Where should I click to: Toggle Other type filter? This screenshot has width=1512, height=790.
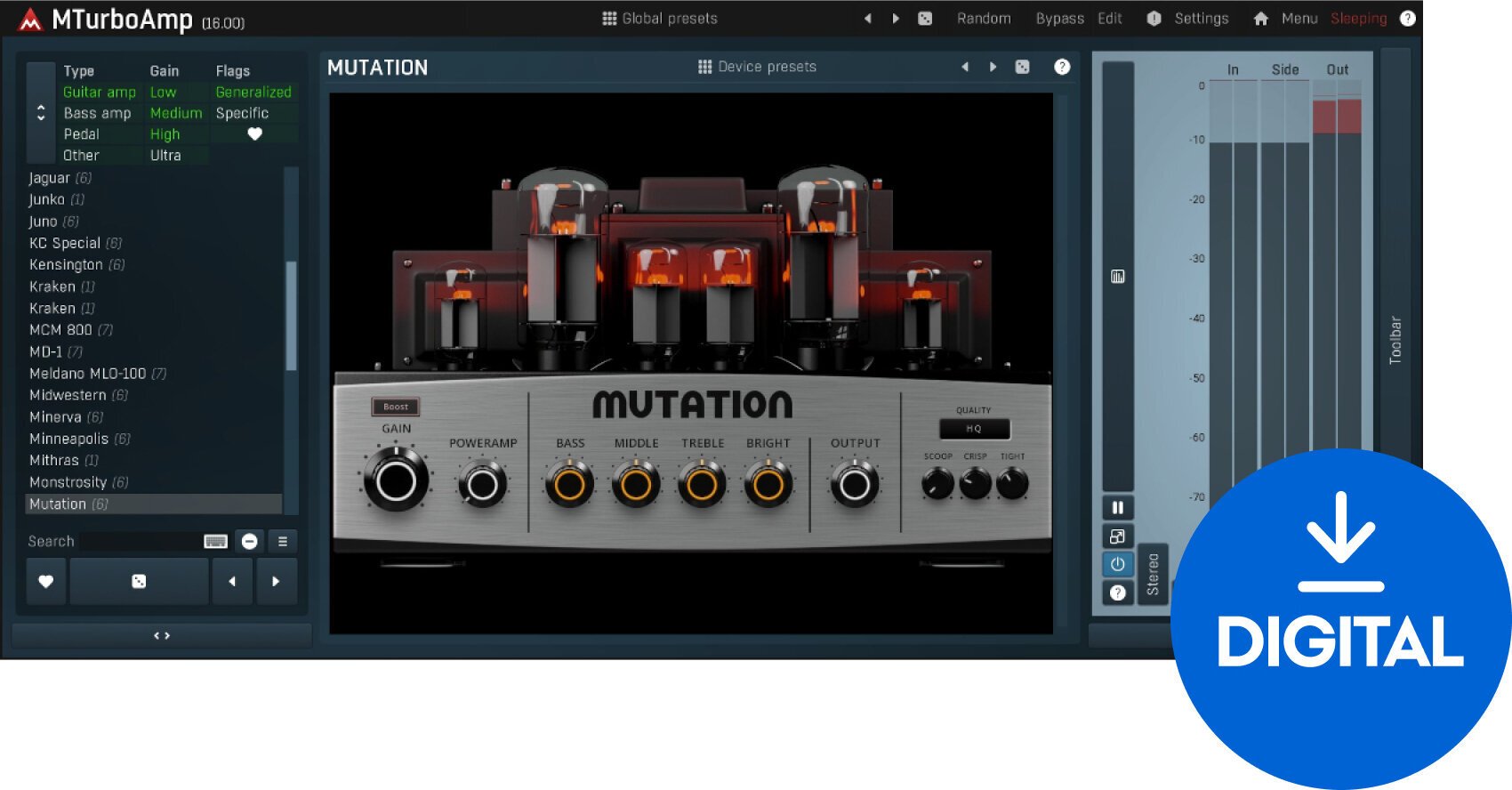[81, 156]
